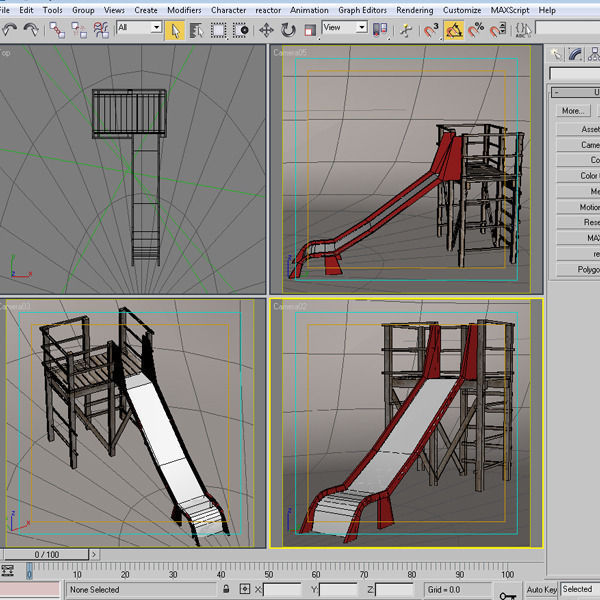Collapse the Utilities rollout minus header

(x=576, y=92)
